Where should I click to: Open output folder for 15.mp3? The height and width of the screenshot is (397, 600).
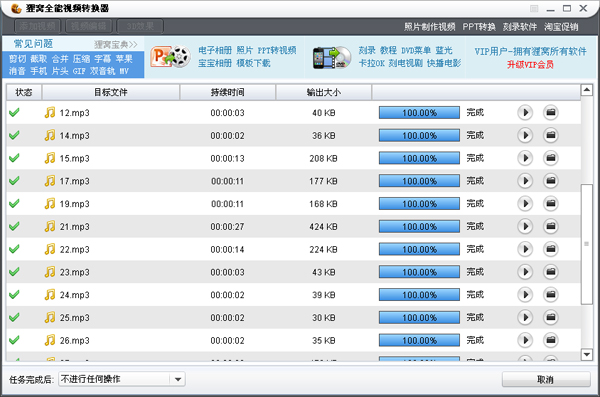tap(551, 158)
